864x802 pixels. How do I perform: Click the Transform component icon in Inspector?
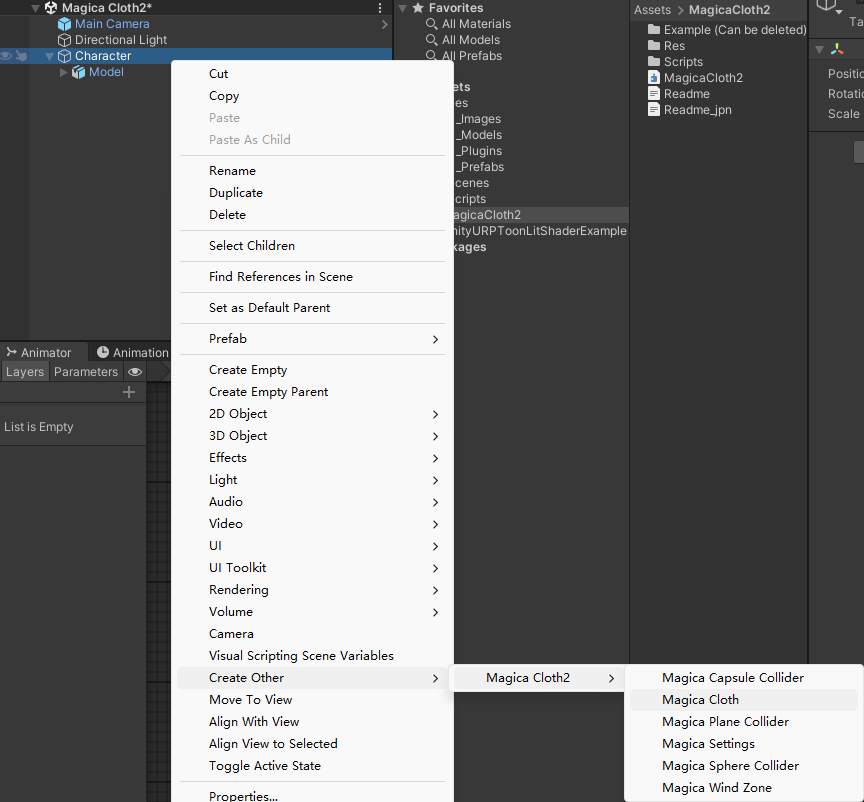838,49
